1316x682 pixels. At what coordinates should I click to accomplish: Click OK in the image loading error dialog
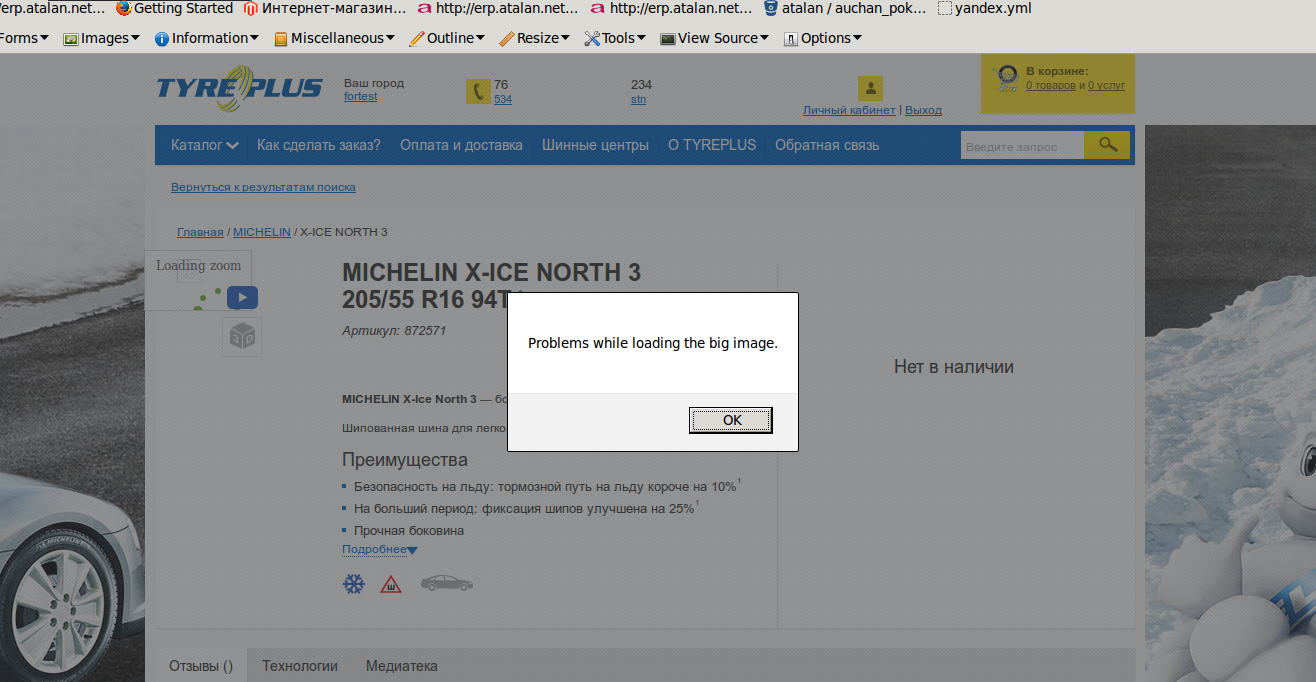[x=731, y=420]
